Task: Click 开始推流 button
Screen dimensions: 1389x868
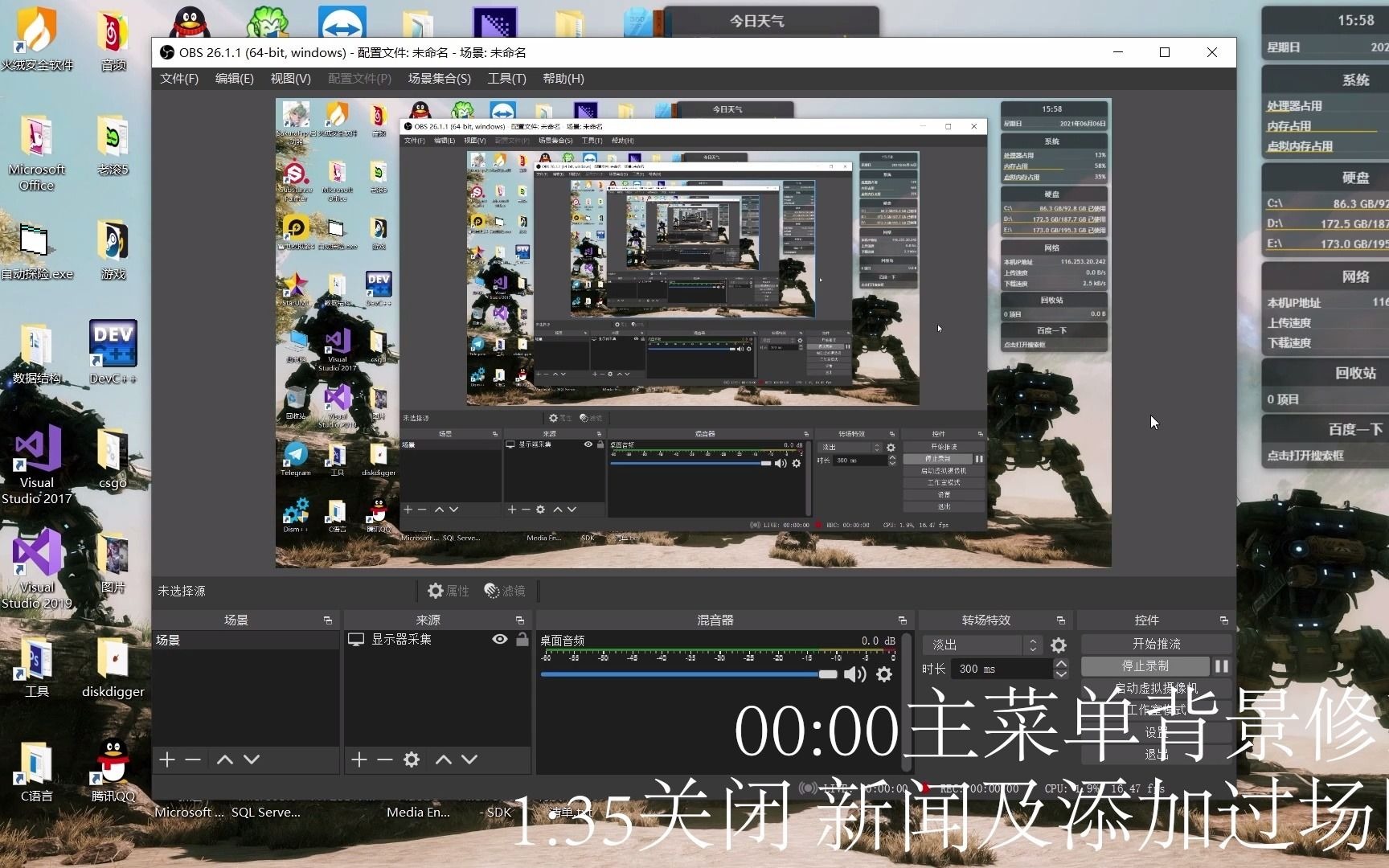Action: click(1156, 644)
